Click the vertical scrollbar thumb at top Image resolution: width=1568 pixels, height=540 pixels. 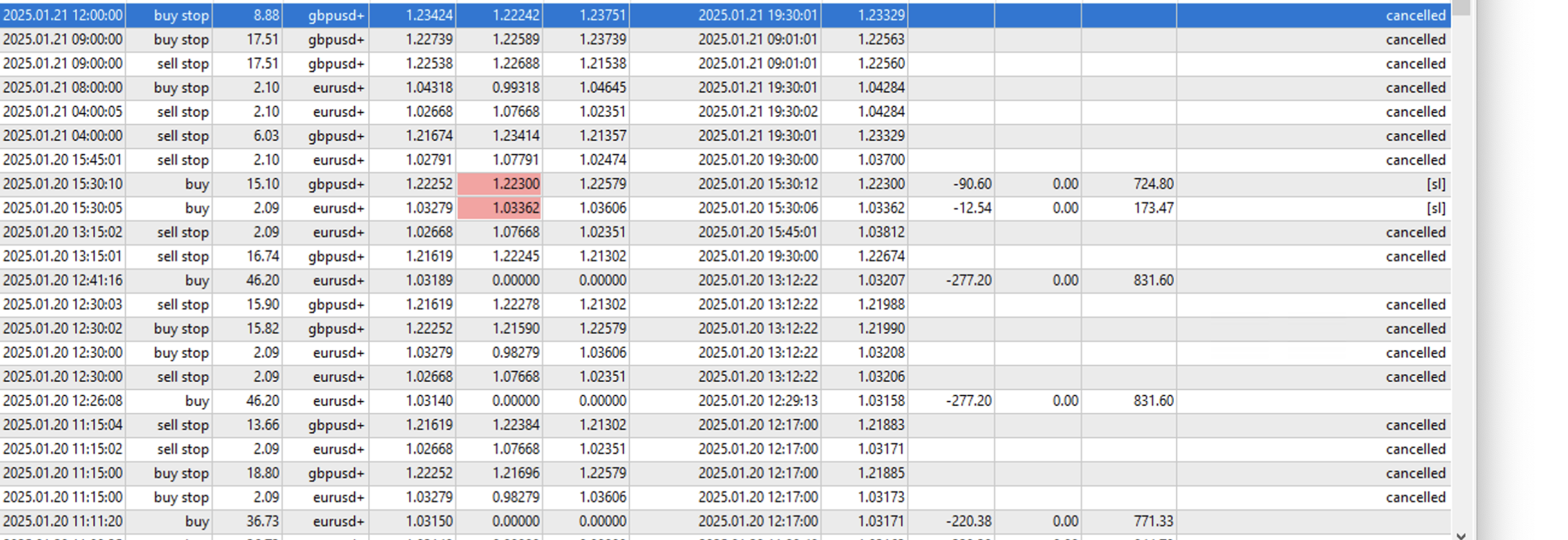click(1461, 7)
